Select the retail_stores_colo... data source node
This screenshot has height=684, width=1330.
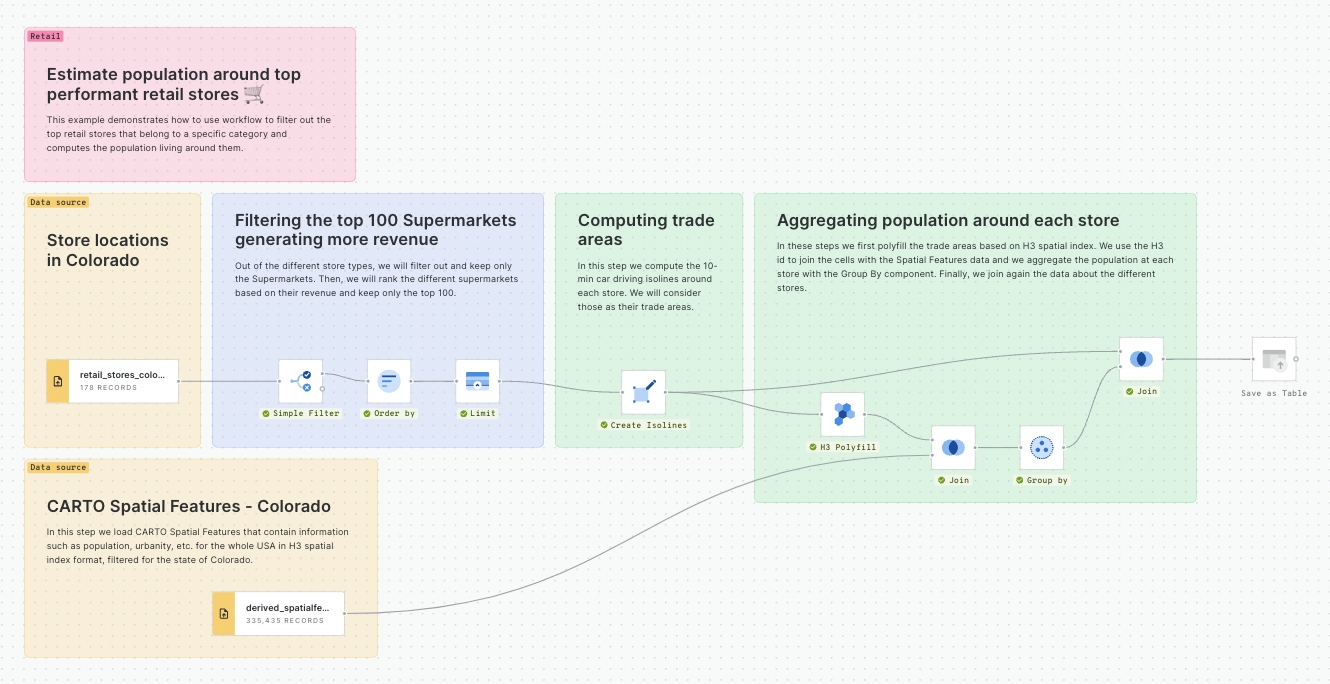pos(123,381)
